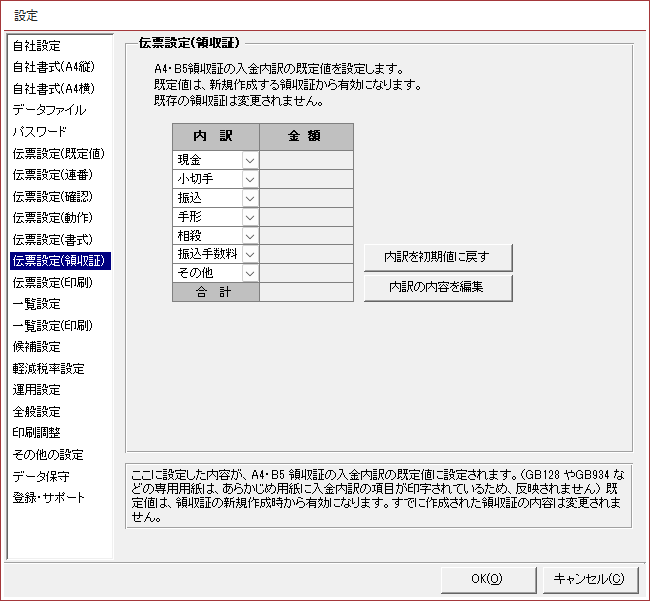The width and height of the screenshot is (650, 601).
Task: Click the 金額 field for その他
Action: 306,273
